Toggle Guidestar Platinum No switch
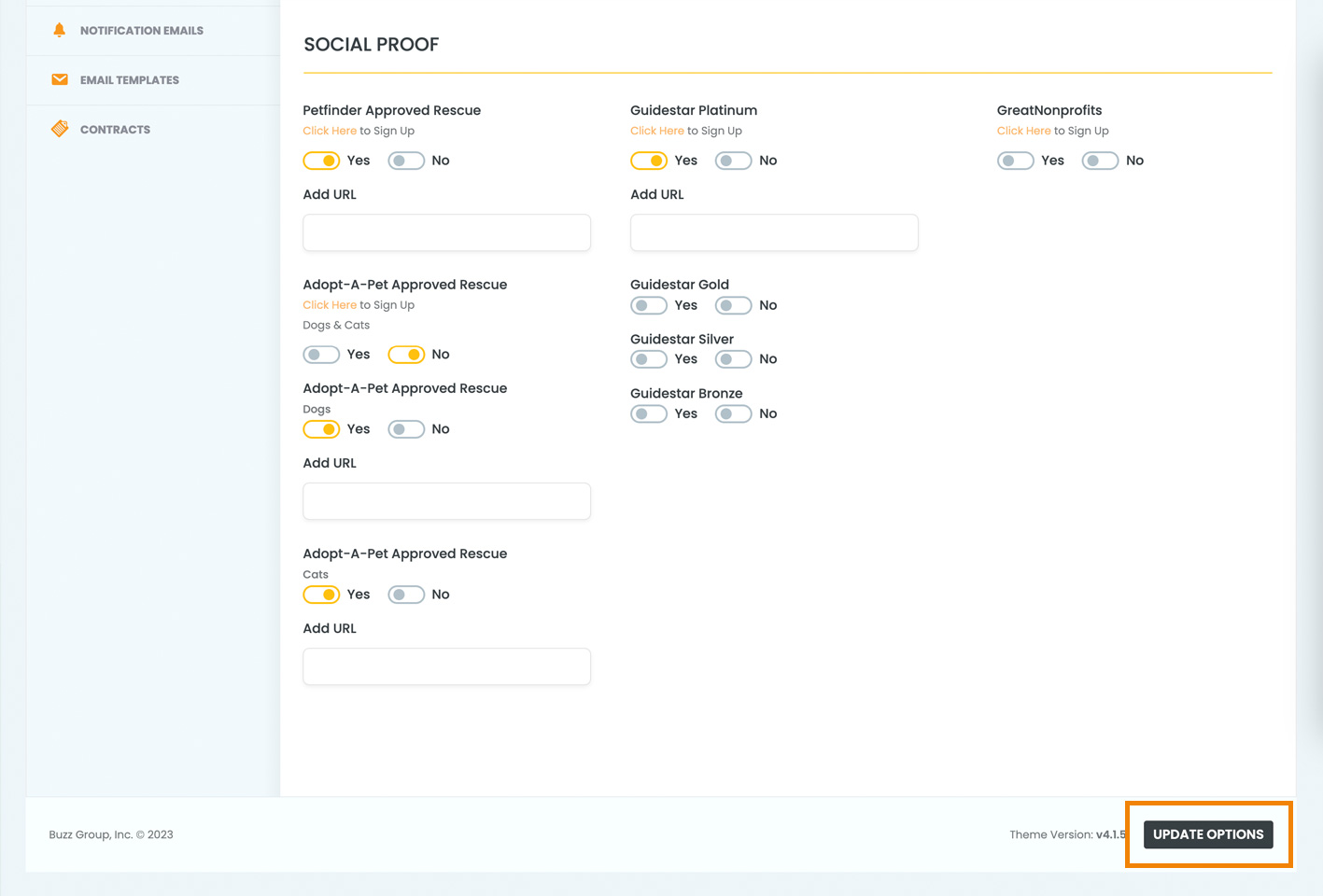Viewport: 1323px width, 896px height. 734,161
